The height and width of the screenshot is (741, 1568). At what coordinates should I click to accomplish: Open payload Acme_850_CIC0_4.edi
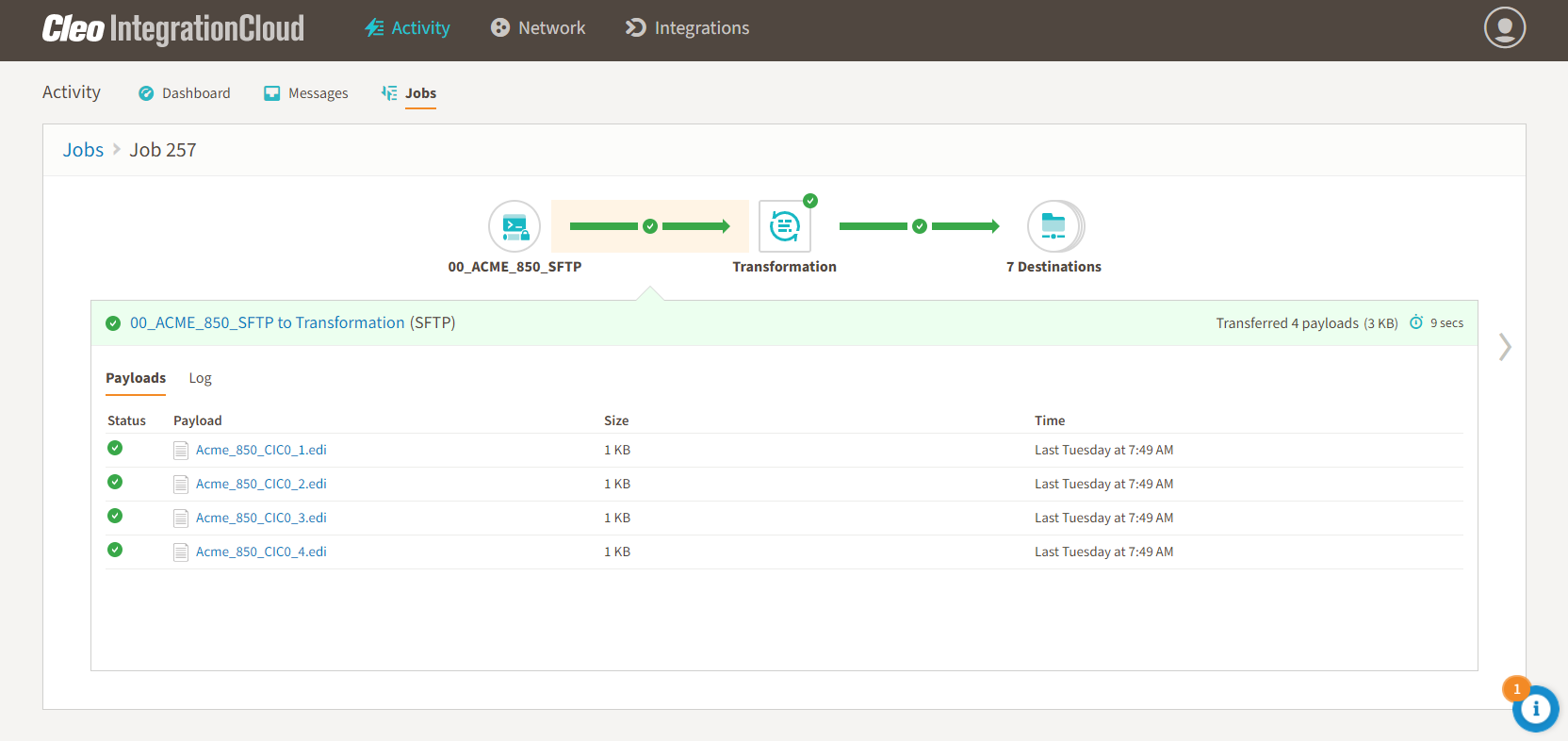tap(261, 552)
